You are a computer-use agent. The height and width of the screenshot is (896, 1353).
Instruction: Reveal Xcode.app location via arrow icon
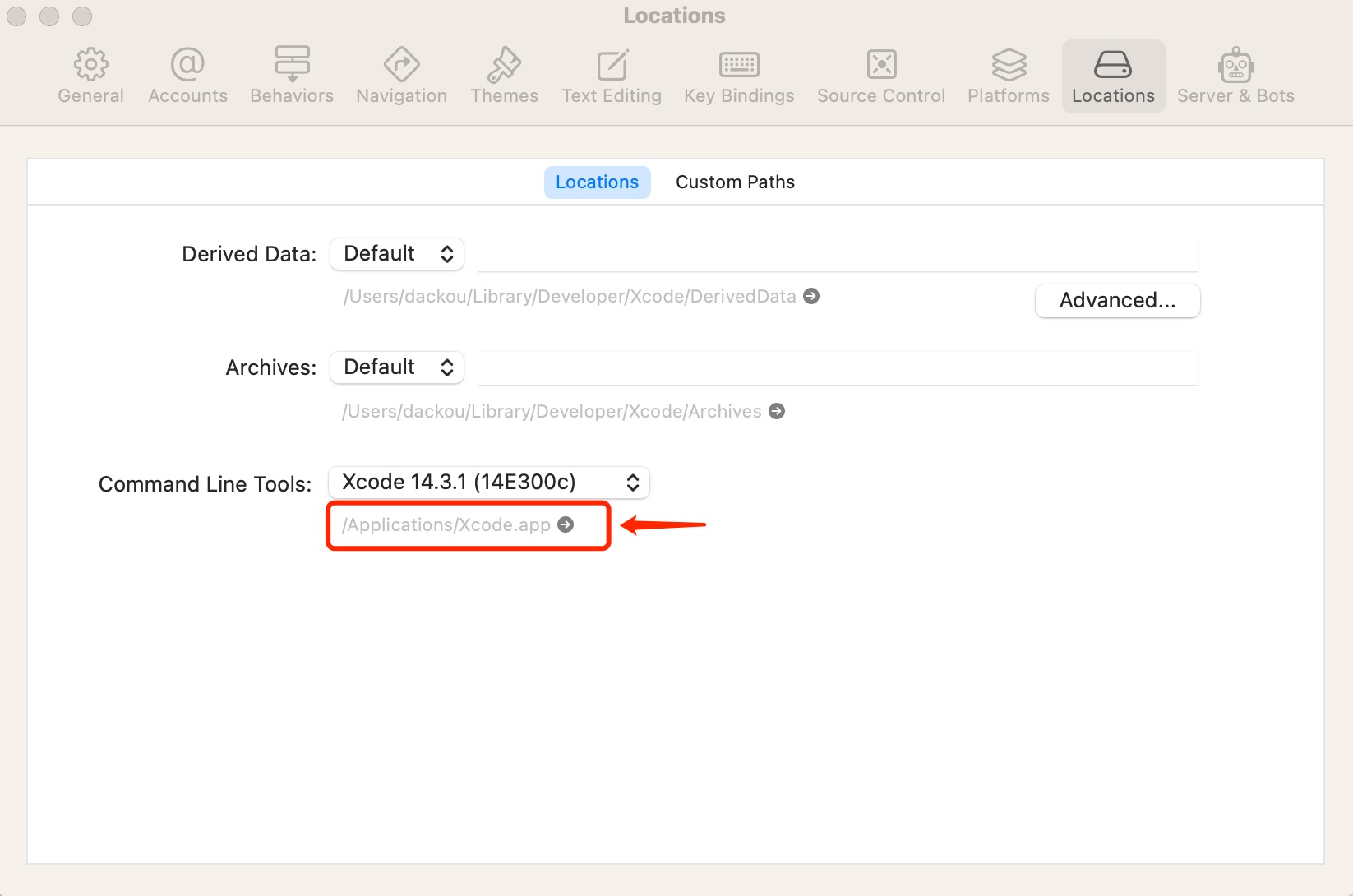pyautogui.click(x=566, y=524)
